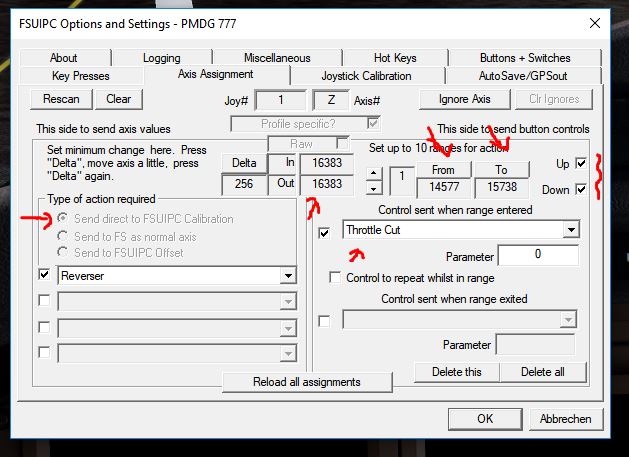Confirm with the OK button
The width and height of the screenshot is (629, 457).
point(485,419)
